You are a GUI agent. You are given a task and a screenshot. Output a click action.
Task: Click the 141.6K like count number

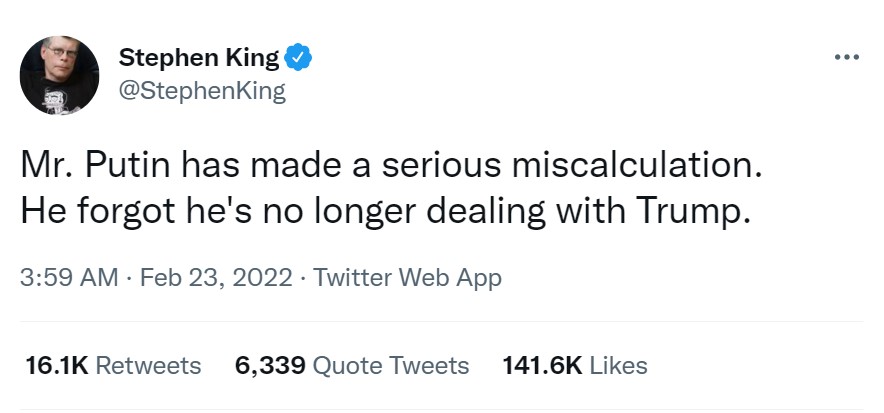[541, 366]
